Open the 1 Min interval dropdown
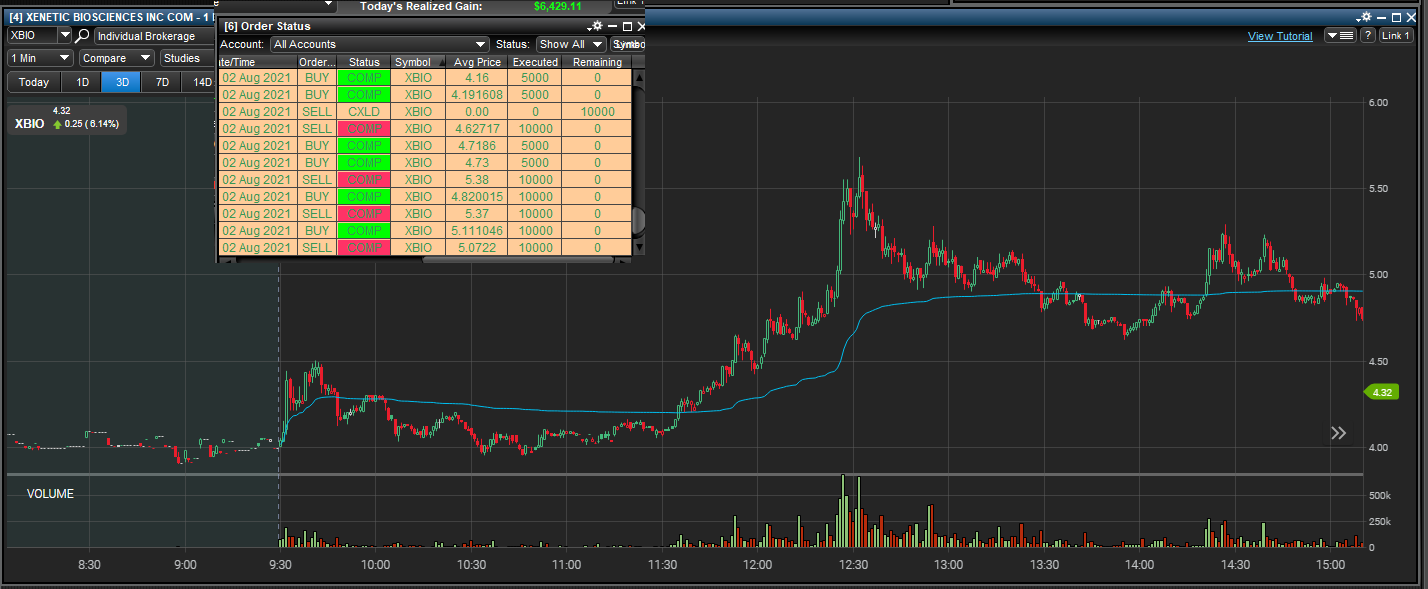 (x=39, y=58)
